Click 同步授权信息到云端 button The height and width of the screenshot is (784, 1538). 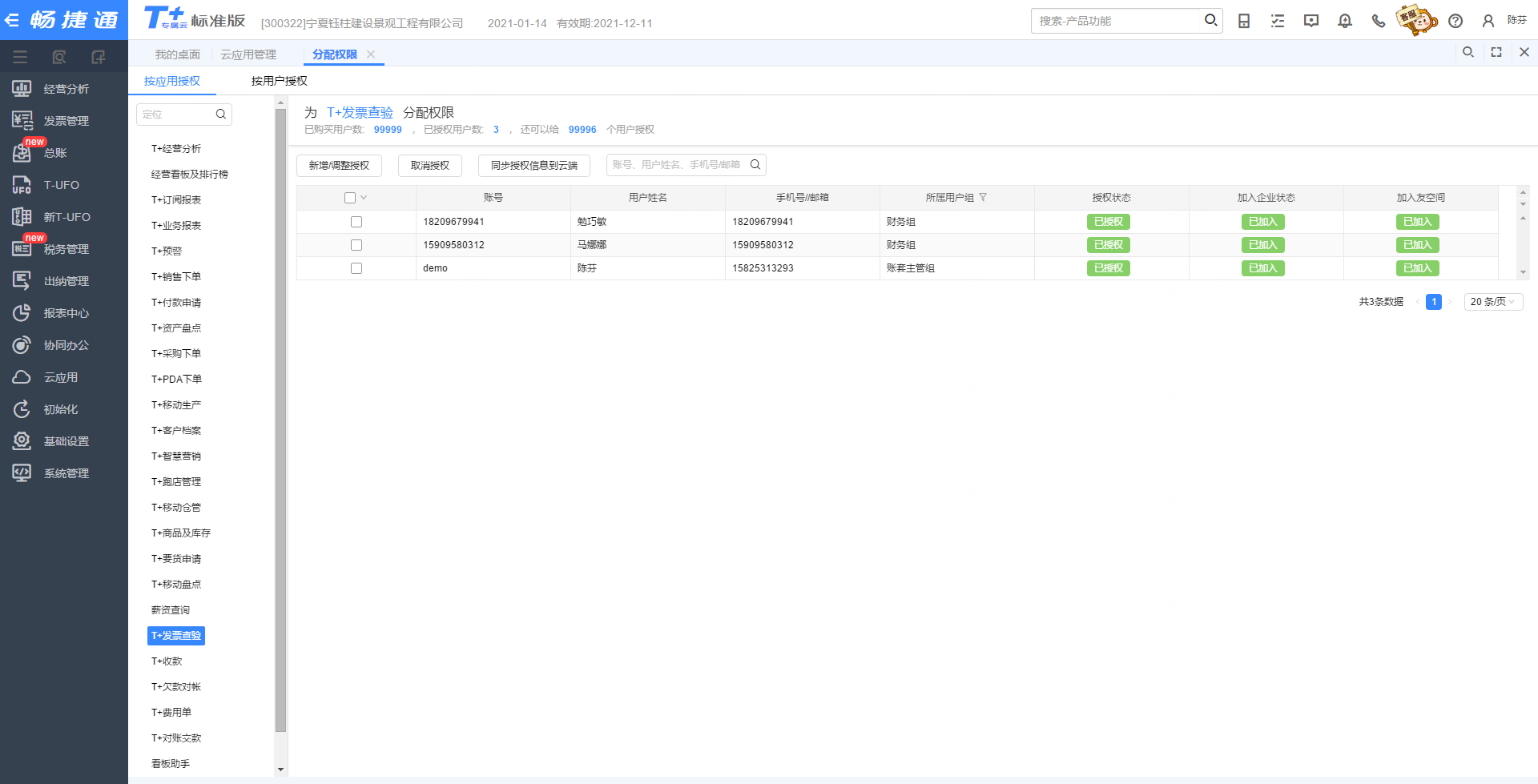[534, 166]
